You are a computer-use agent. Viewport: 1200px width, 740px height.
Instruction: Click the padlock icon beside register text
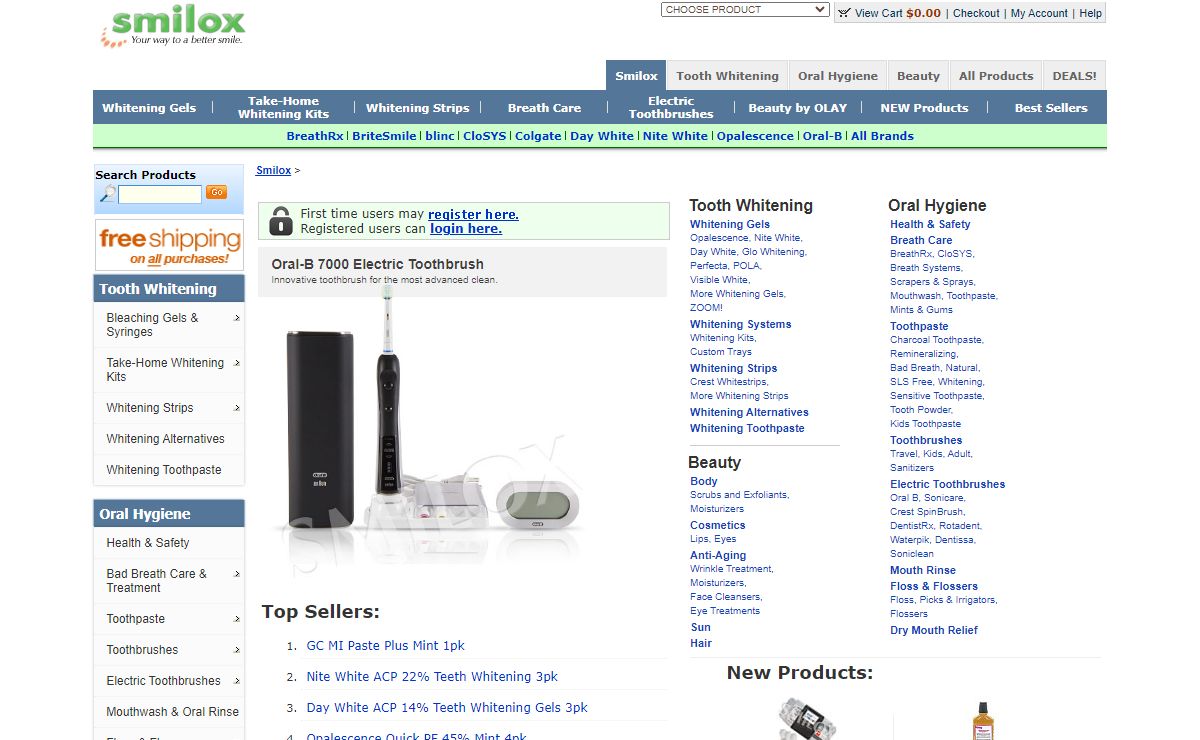point(281,221)
